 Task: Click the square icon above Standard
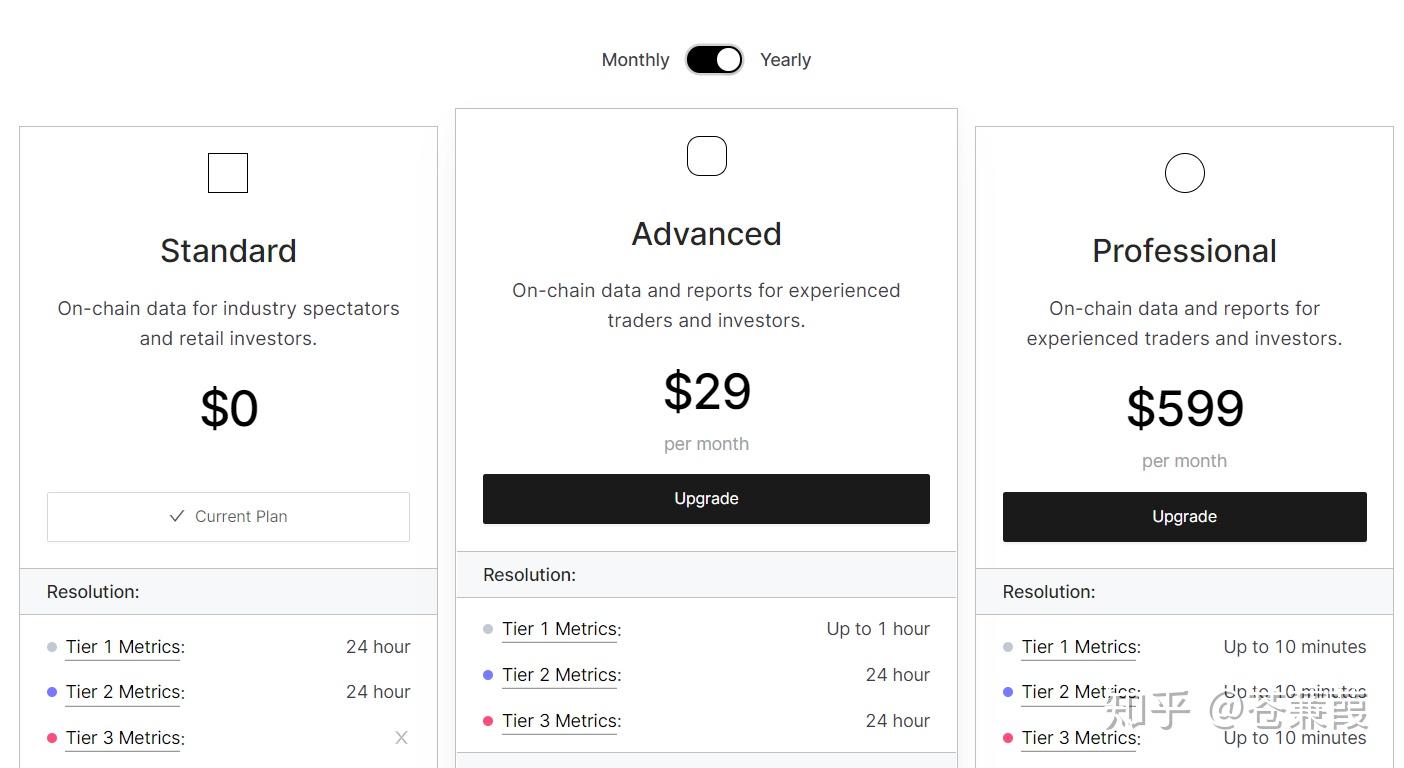[x=228, y=173]
